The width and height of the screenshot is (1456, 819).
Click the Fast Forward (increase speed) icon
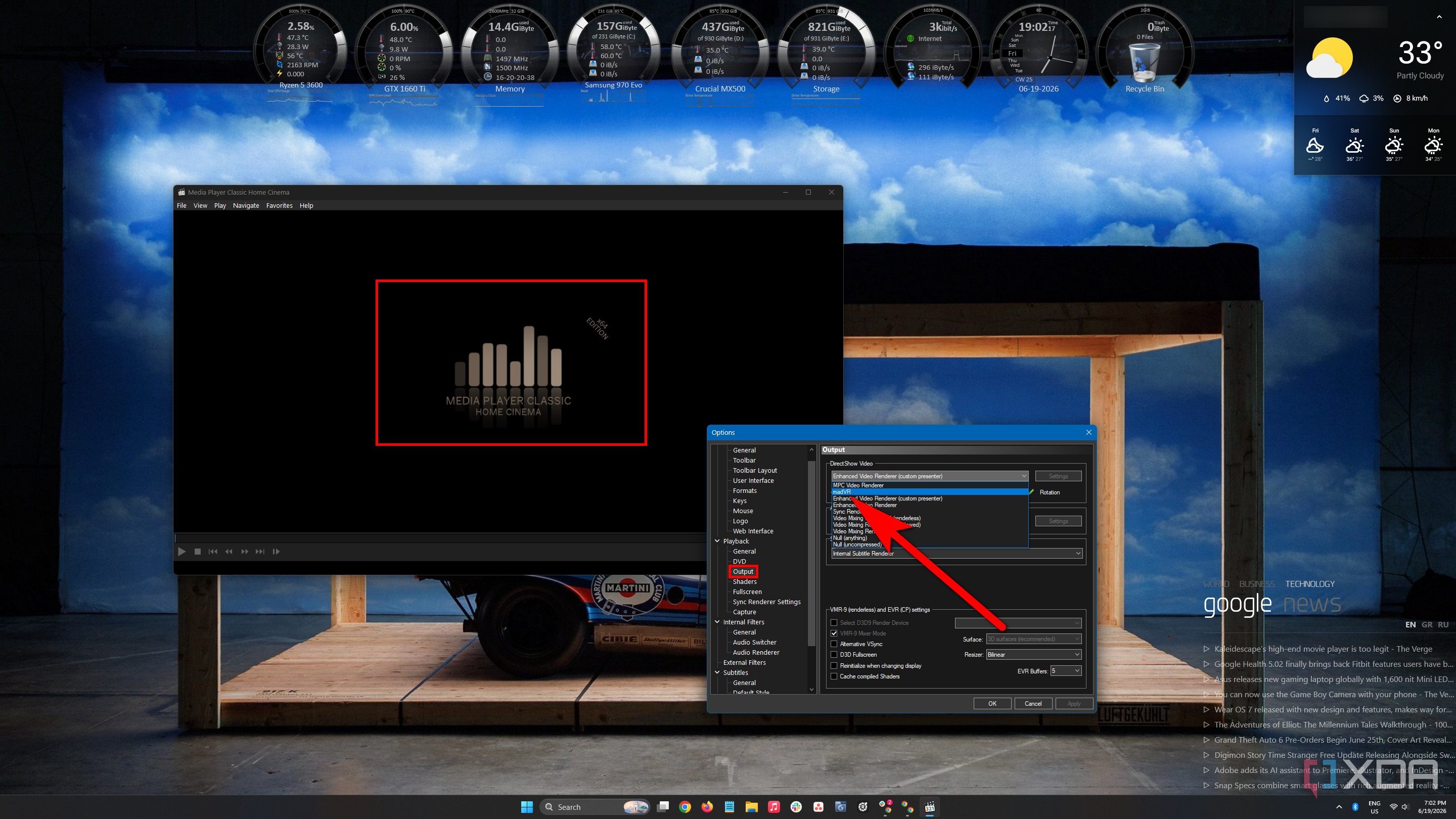(x=245, y=552)
